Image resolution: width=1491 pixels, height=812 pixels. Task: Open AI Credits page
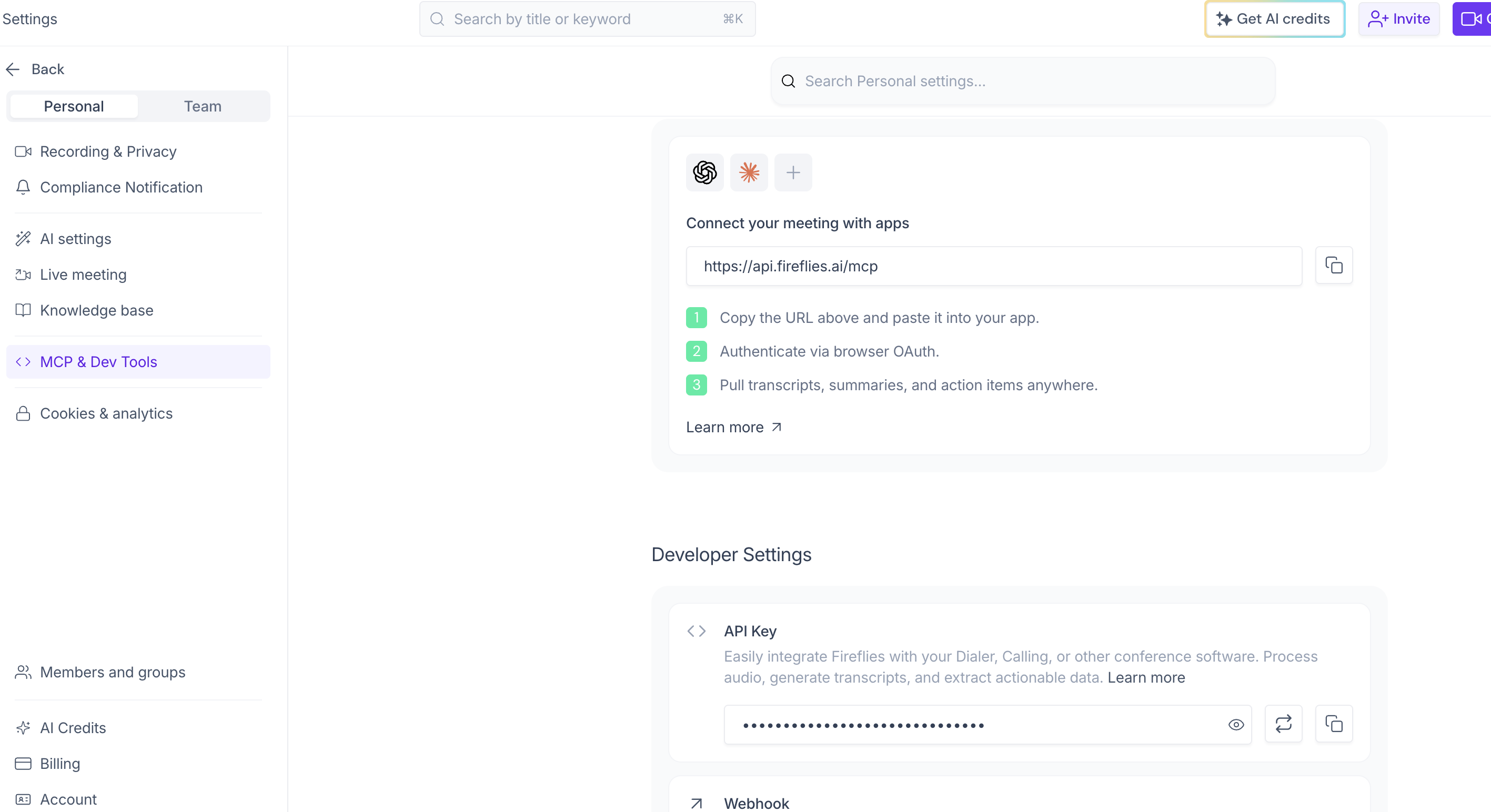pos(138,728)
